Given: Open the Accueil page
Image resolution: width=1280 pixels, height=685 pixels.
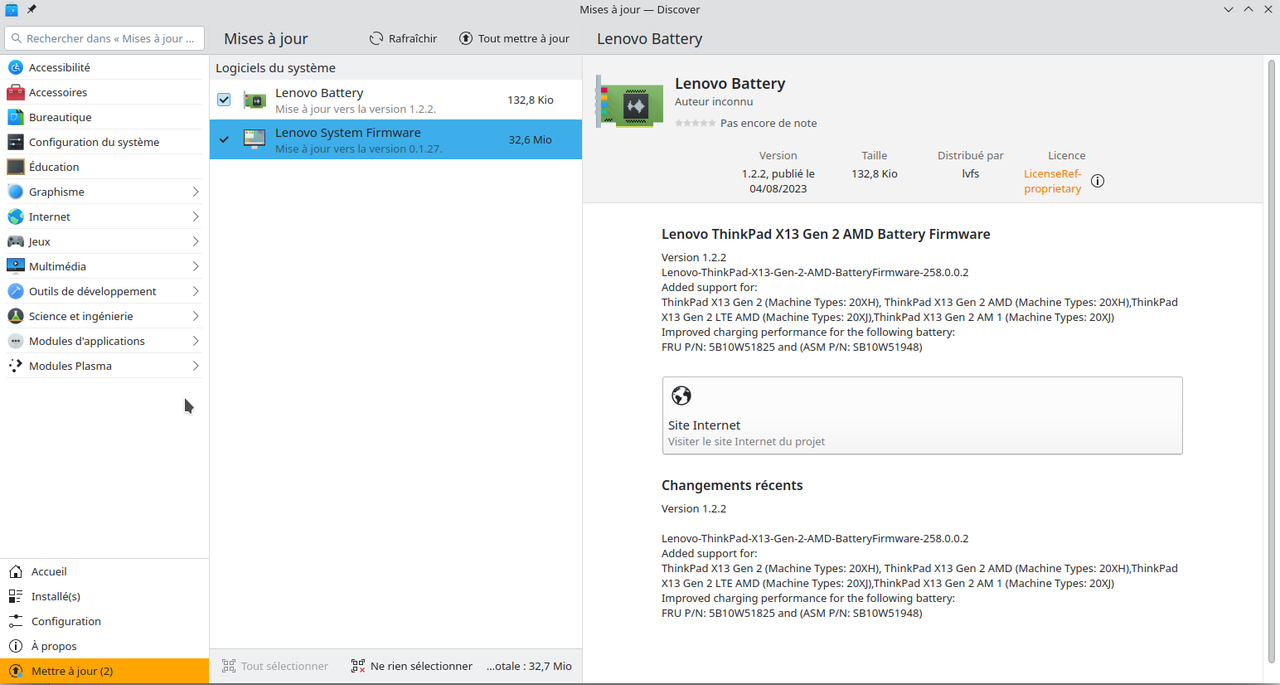Looking at the screenshot, I should tap(104, 572).
